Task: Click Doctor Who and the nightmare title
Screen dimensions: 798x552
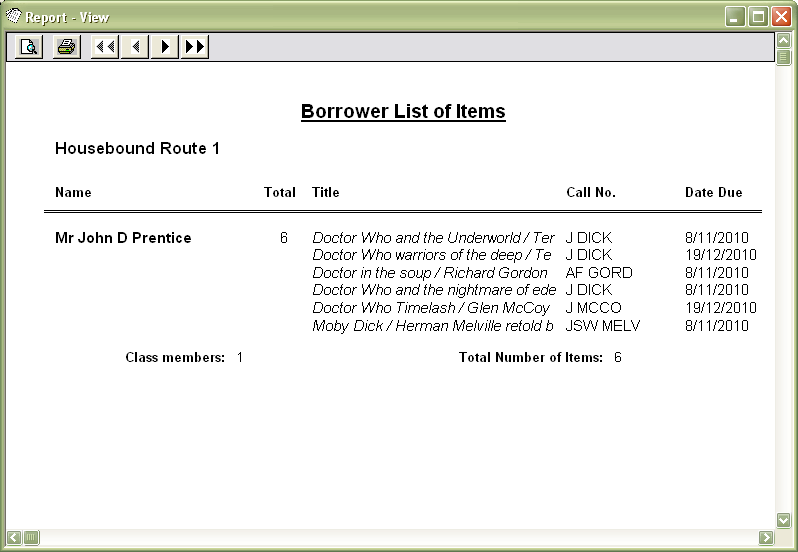Action: pos(434,290)
